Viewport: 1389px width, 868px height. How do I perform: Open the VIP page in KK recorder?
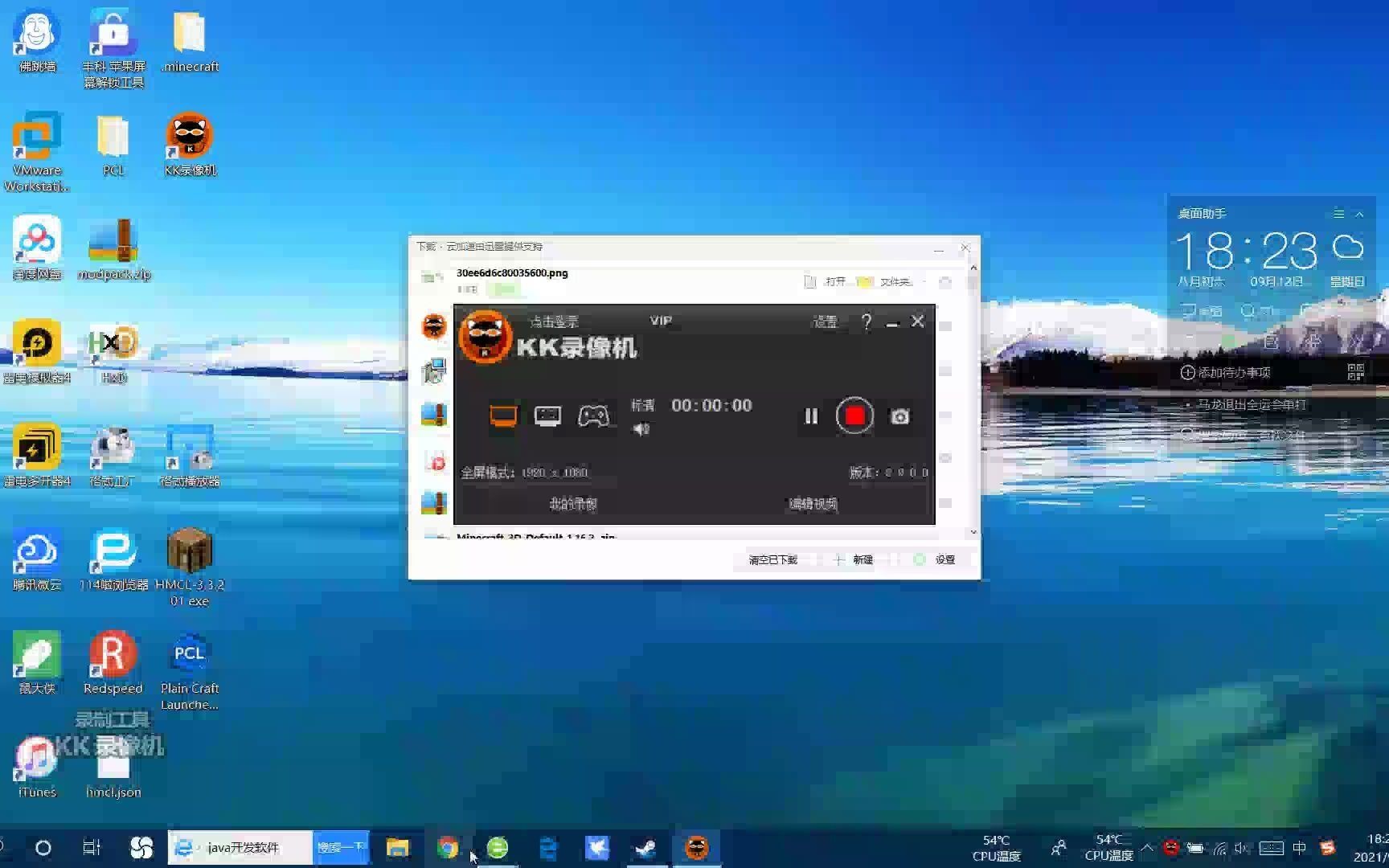[x=661, y=321]
